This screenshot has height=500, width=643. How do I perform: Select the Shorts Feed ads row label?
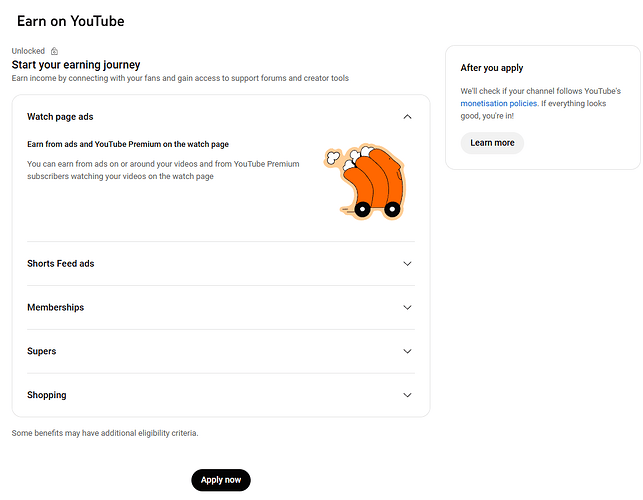pos(60,264)
